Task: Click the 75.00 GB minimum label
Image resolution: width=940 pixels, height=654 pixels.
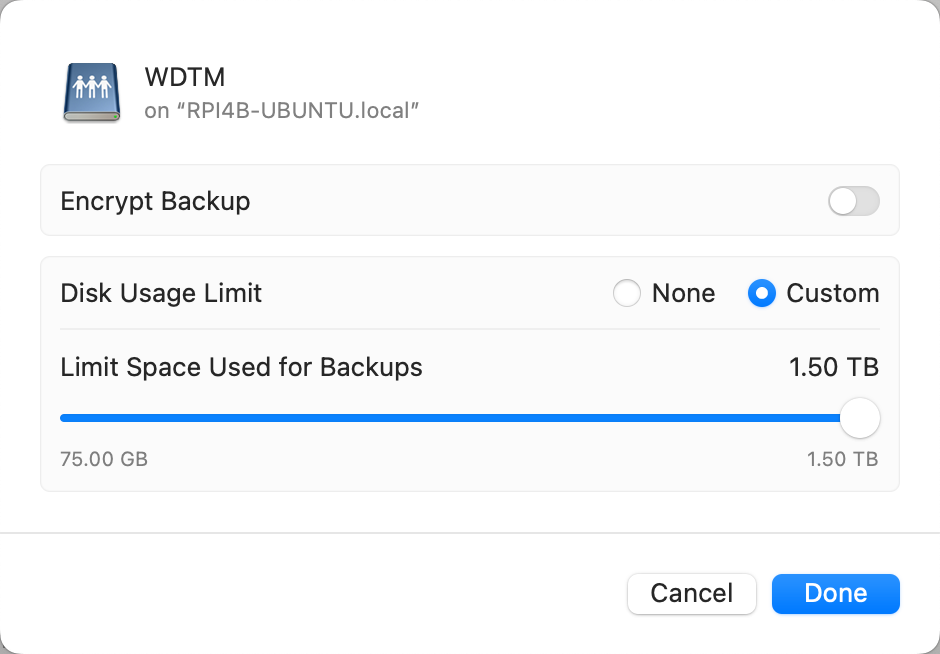Action: [x=104, y=459]
